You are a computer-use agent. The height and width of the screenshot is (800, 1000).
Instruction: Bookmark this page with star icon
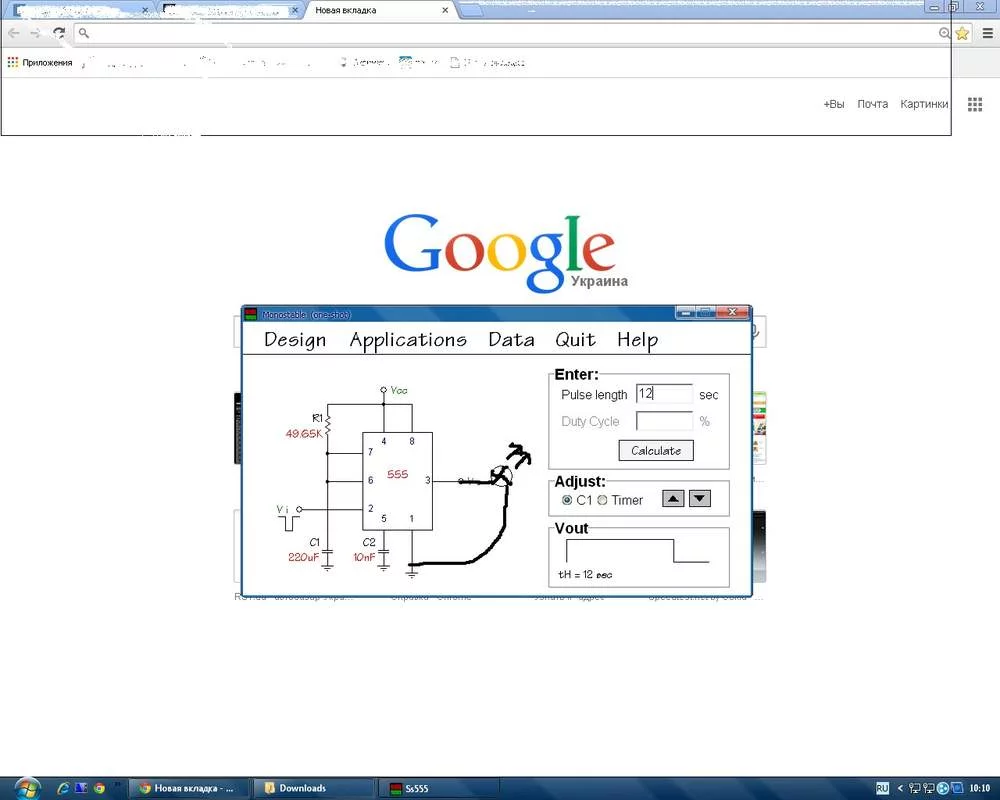tap(962, 33)
